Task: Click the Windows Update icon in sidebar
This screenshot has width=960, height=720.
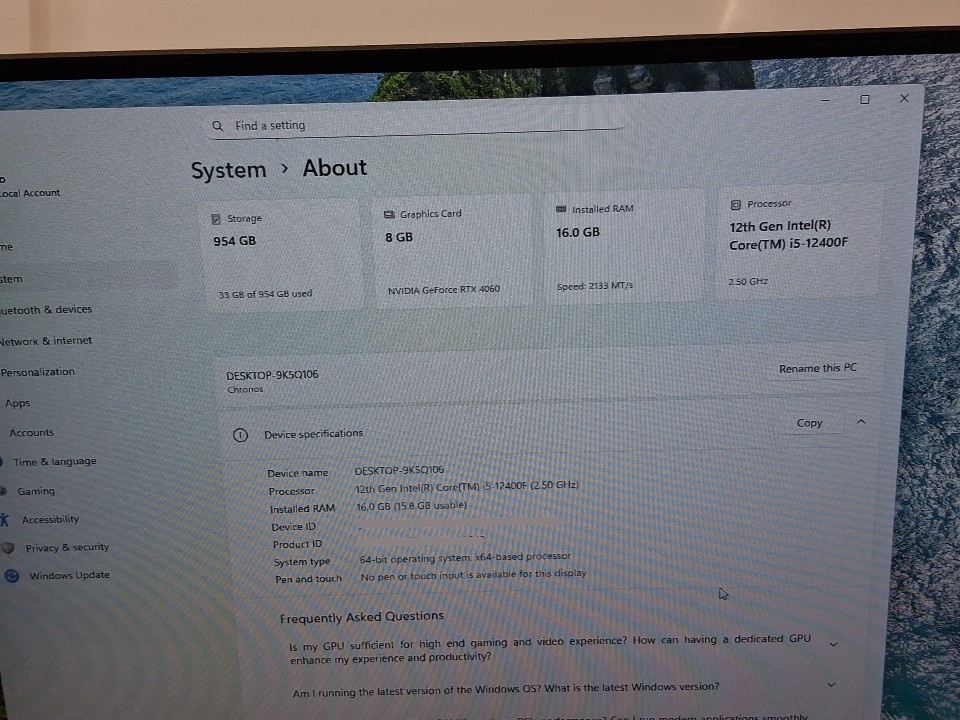Action: (12, 576)
